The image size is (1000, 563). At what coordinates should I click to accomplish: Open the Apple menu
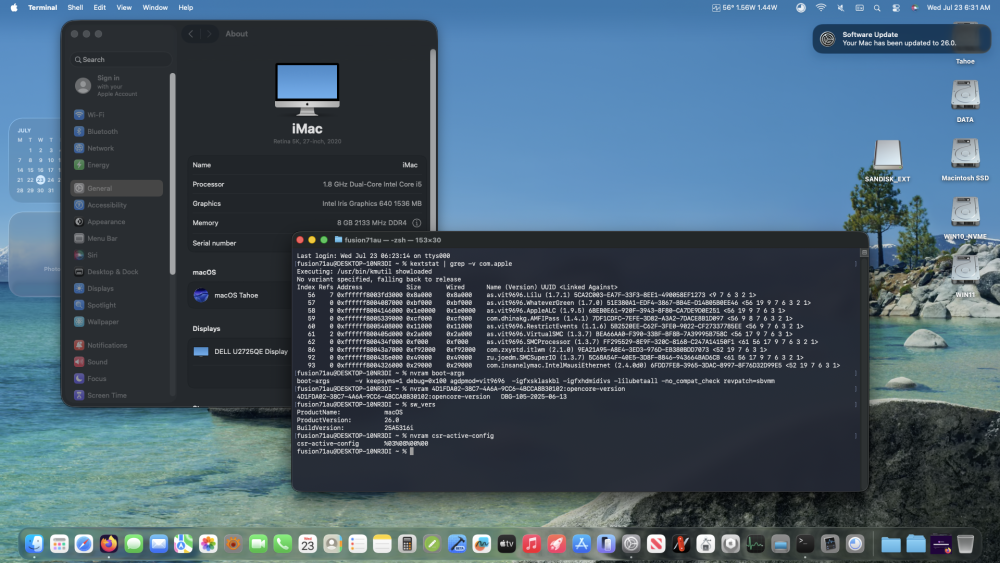pos(14,8)
